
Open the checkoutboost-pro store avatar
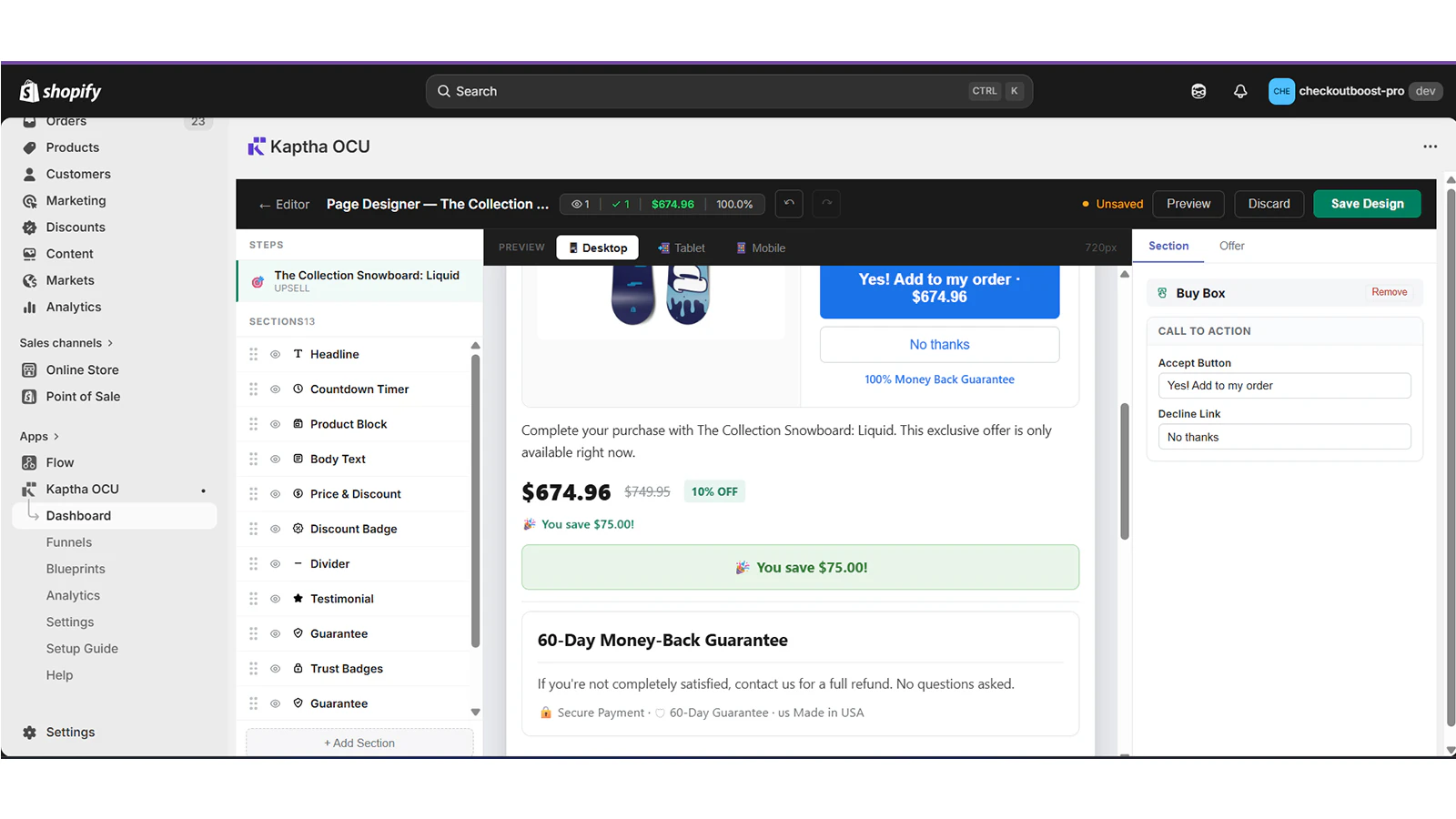click(x=1281, y=91)
